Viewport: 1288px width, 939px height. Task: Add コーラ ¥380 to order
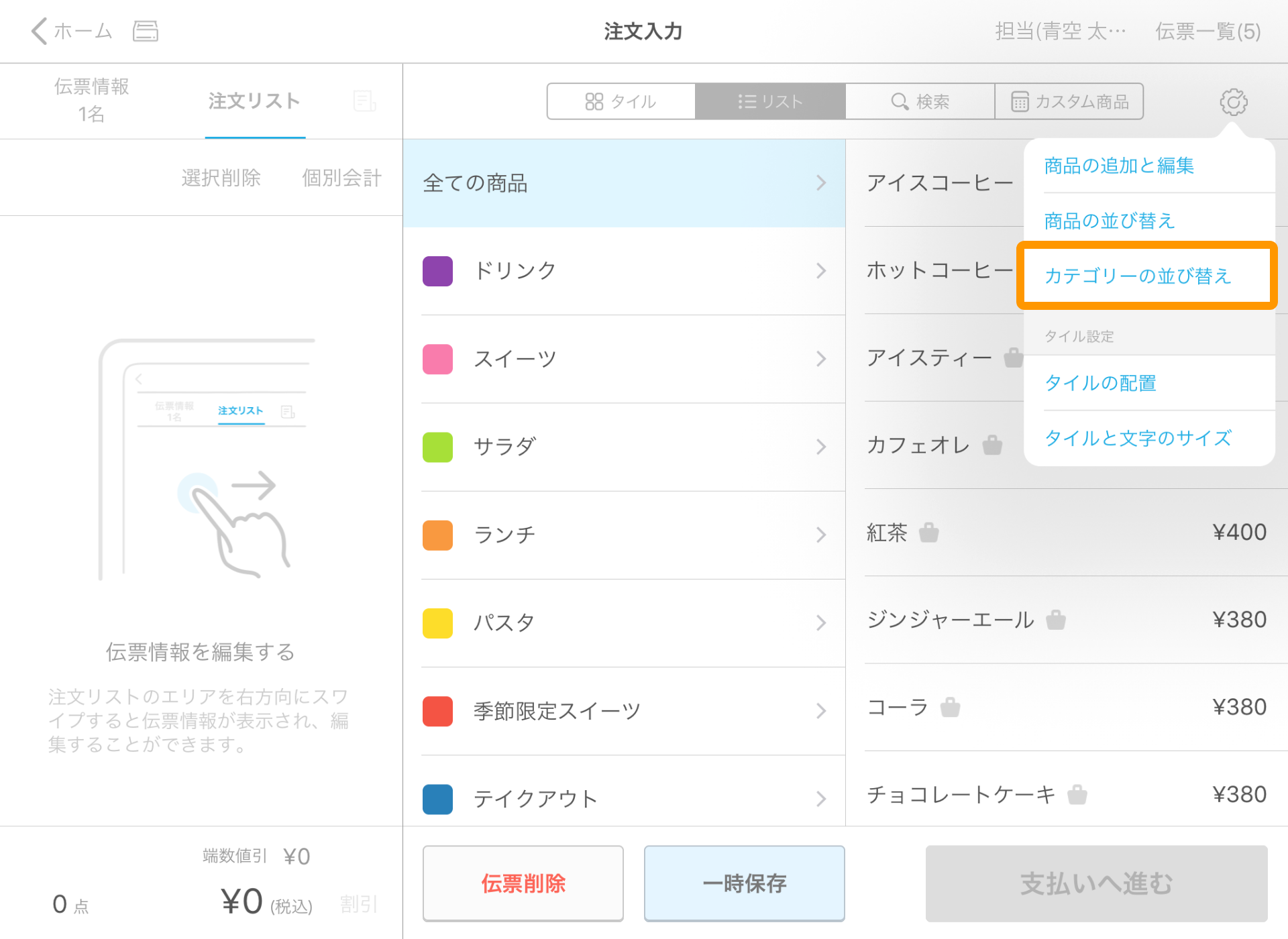1067,707
